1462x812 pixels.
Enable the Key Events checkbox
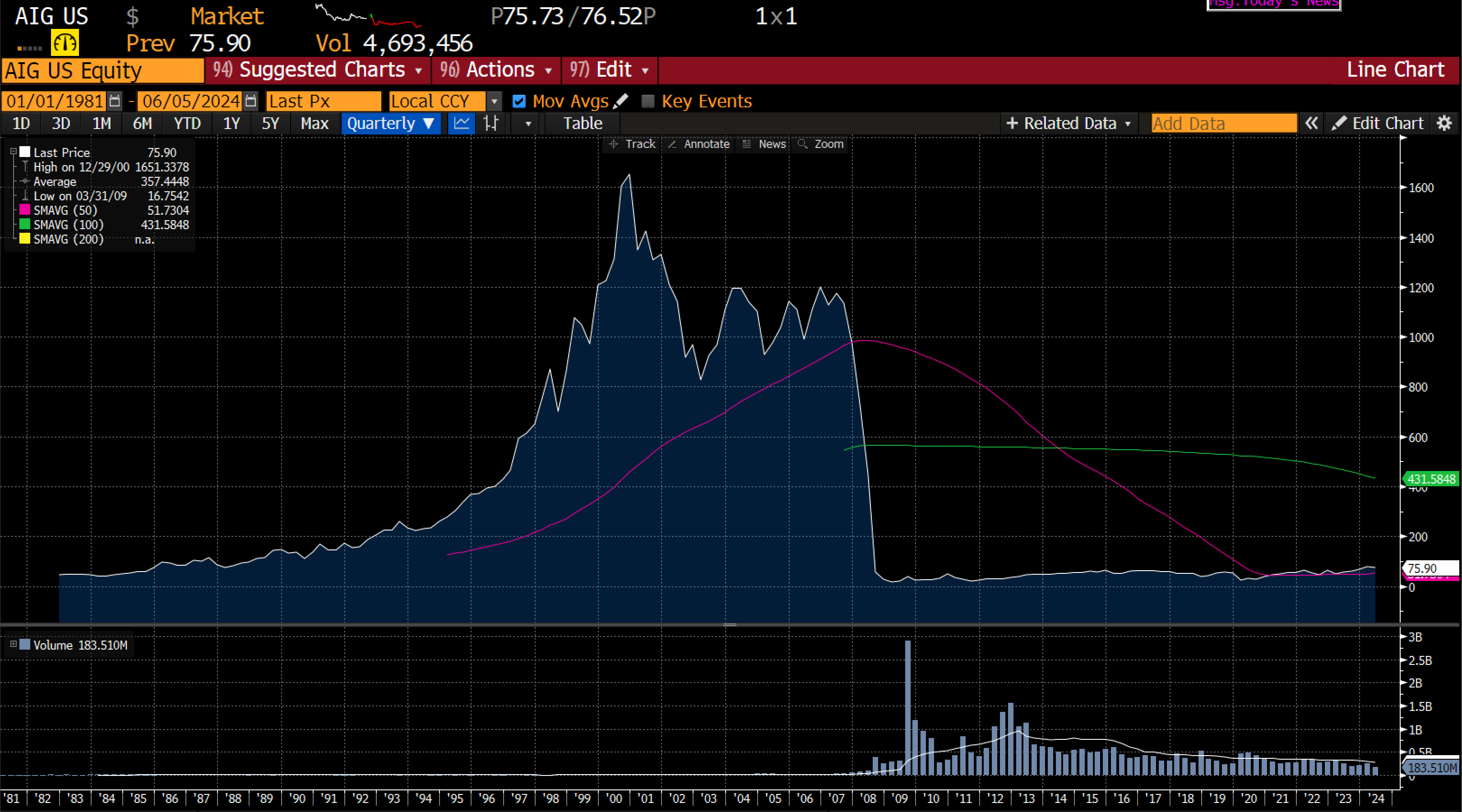pyautogui.click(x=648, y=101)
